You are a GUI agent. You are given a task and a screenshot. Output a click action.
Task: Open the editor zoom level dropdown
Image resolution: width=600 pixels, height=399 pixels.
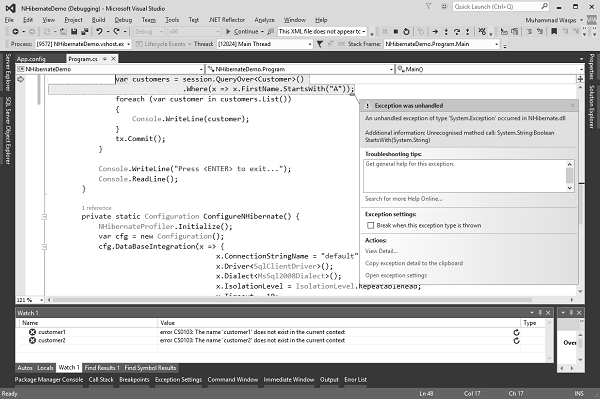[x=41, y=300]
